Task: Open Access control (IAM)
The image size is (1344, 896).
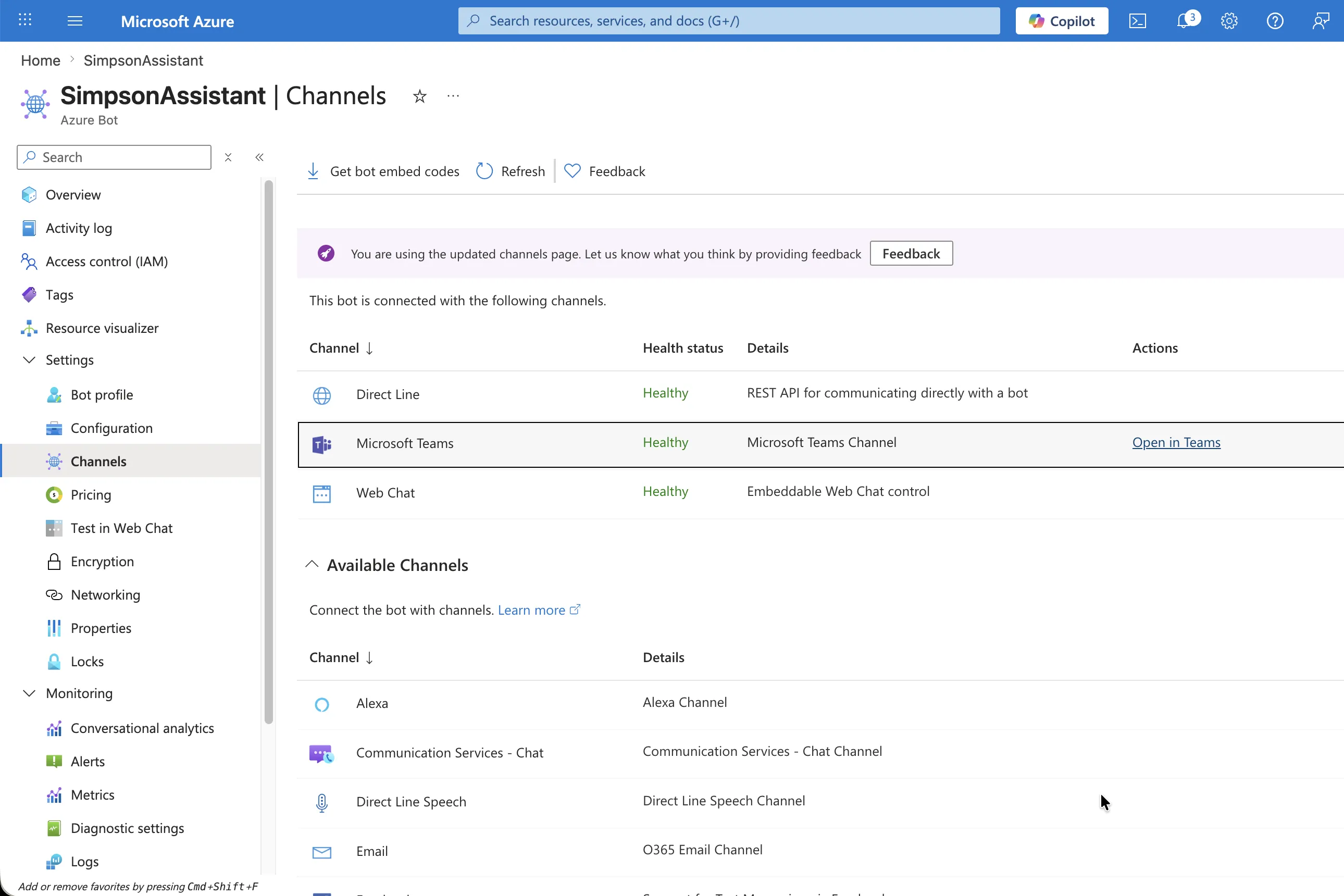Action: pos(107,261)
